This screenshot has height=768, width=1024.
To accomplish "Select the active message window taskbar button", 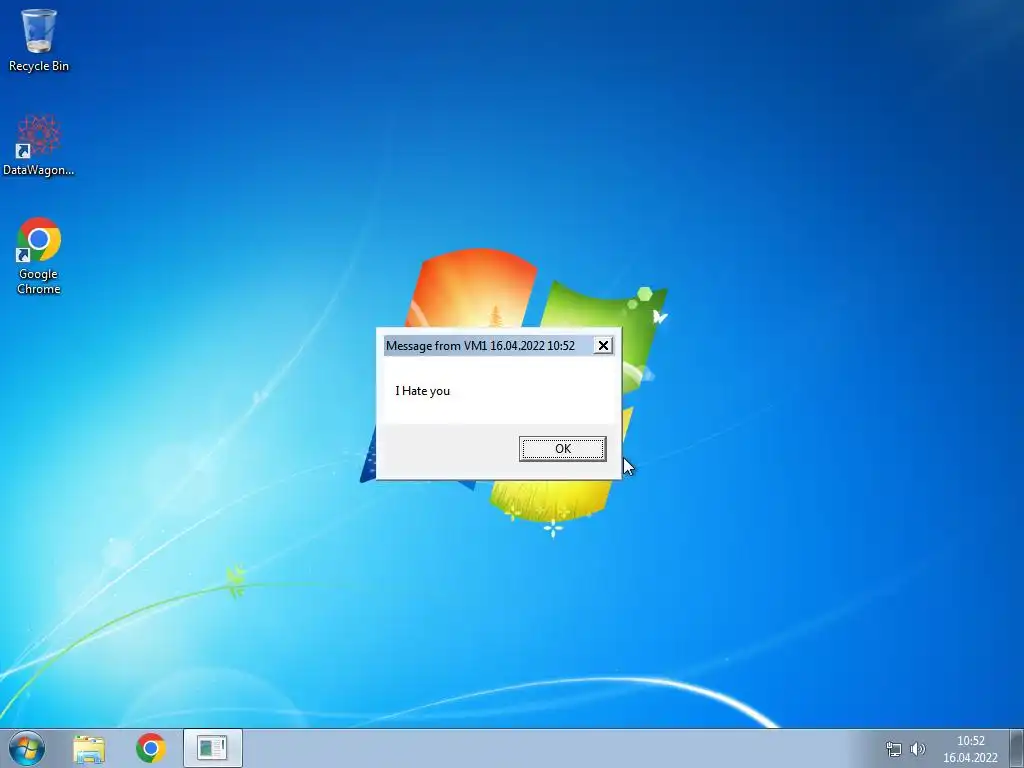I will pos(213,748).
